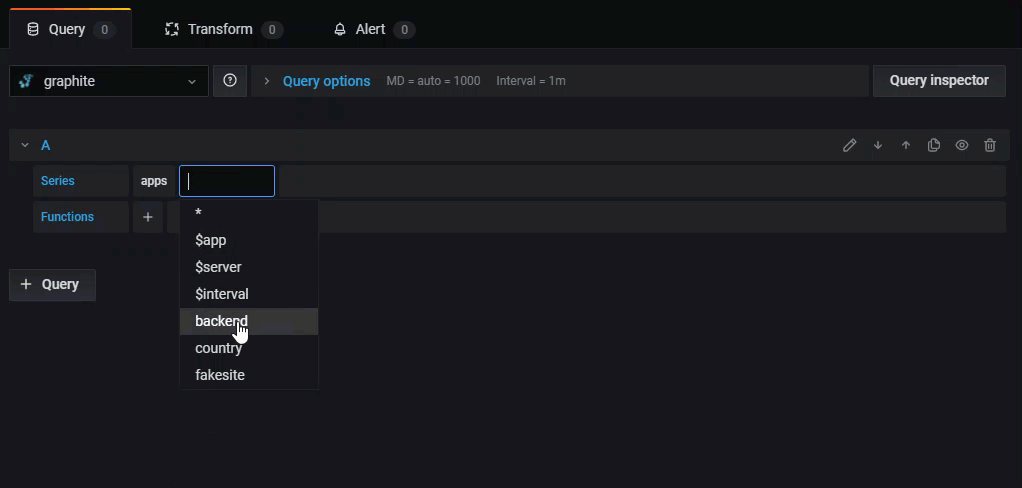The image size is (1022, 488).
Task: Add a function with plus icon
Action: 148,217
